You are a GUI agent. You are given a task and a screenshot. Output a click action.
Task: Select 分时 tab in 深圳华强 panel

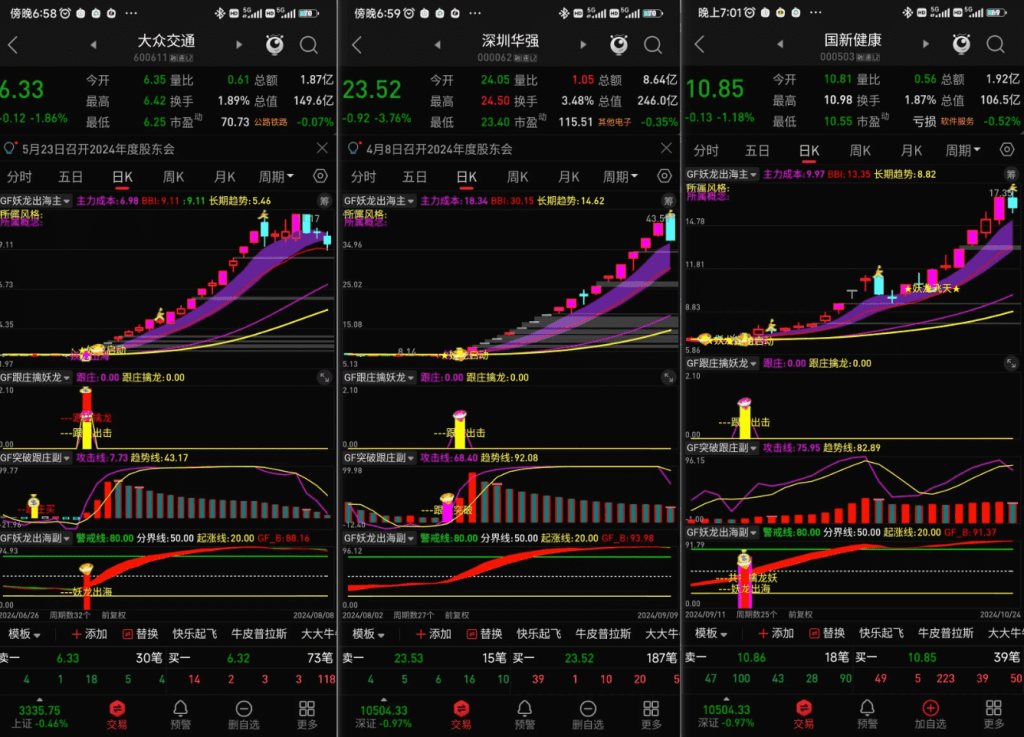(363, 177)
